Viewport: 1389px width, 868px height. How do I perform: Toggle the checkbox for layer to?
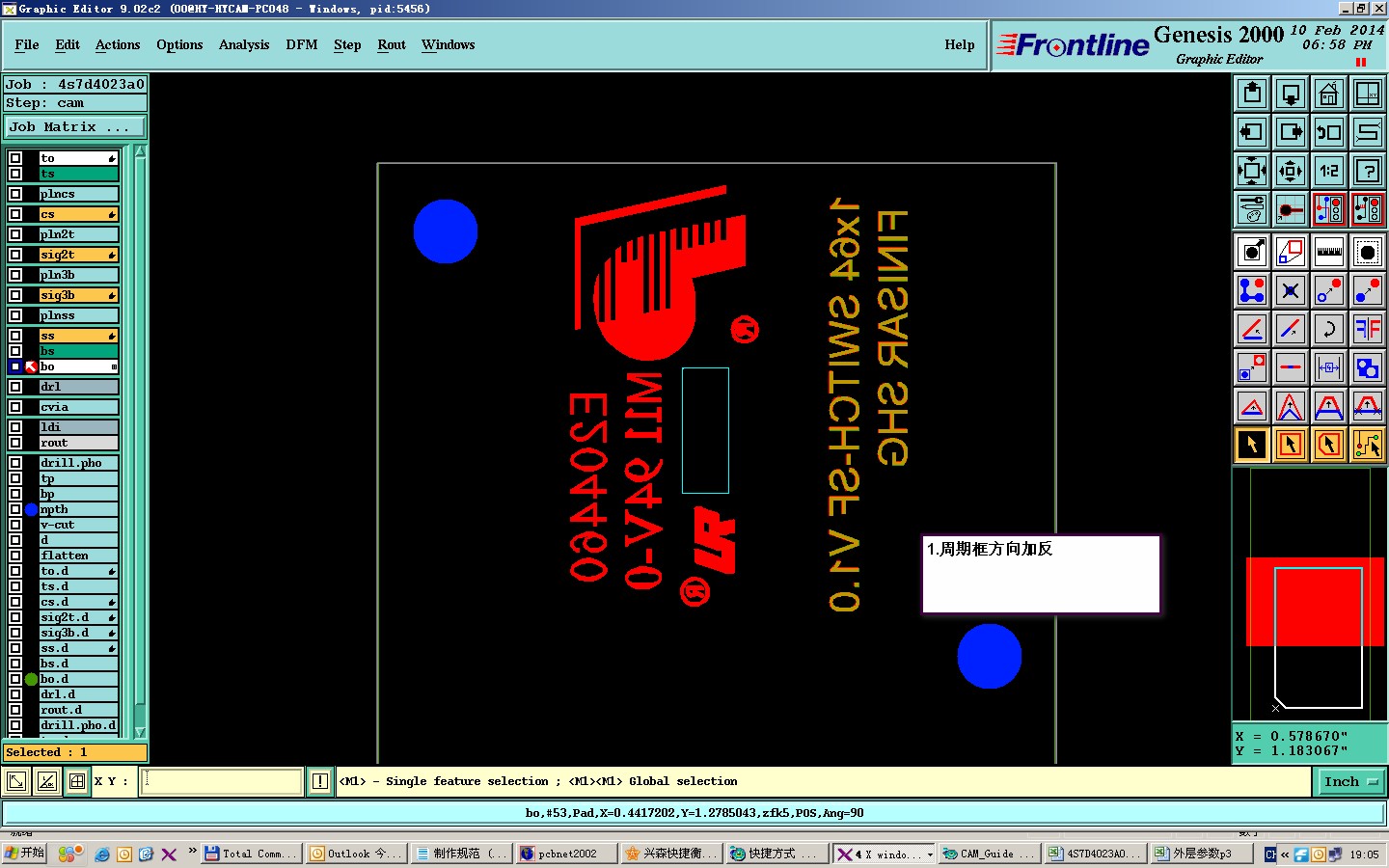click(x=15, y=158)
